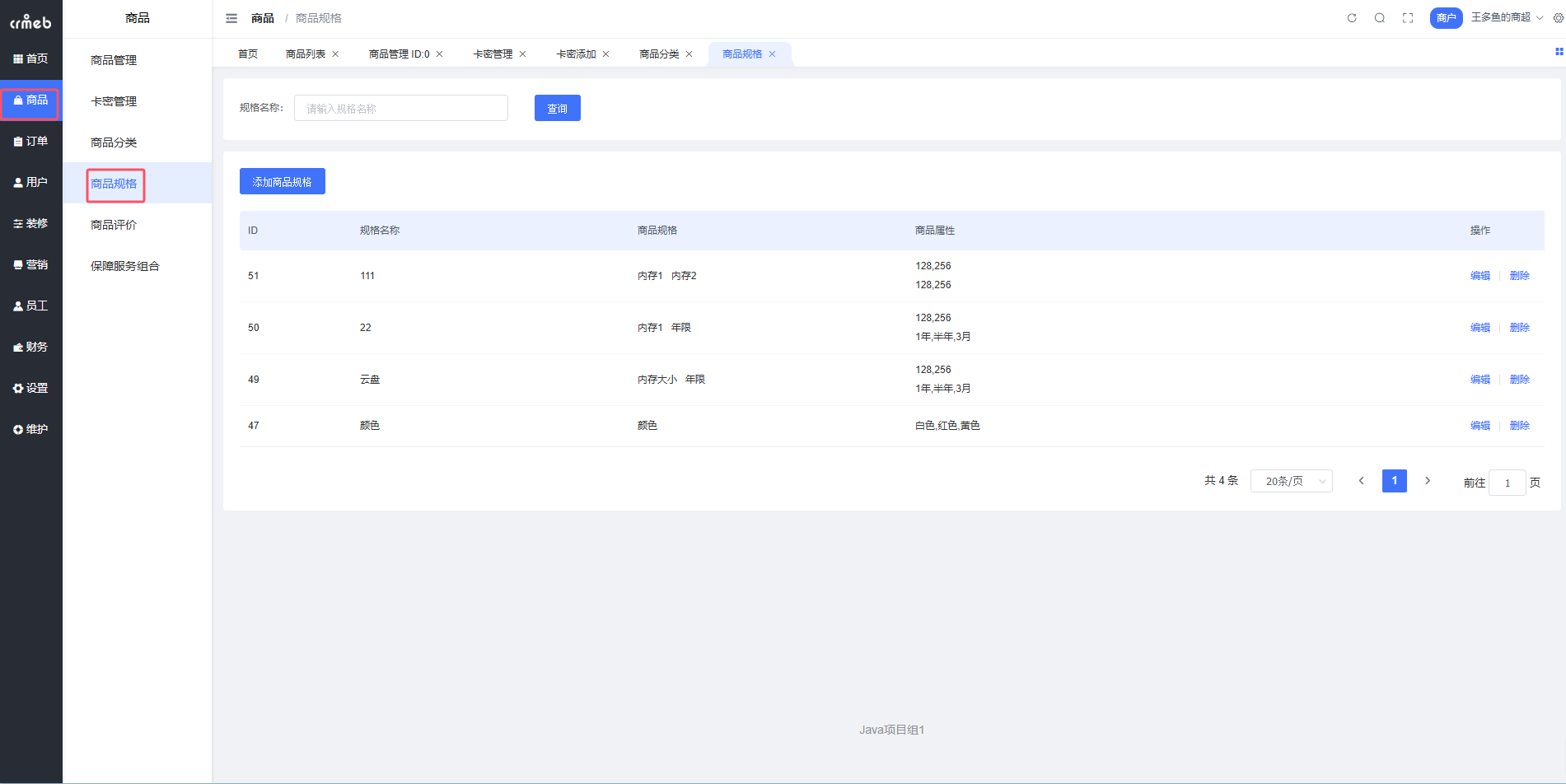
Task: Click the 查询 button
Action: pos(557,109)
